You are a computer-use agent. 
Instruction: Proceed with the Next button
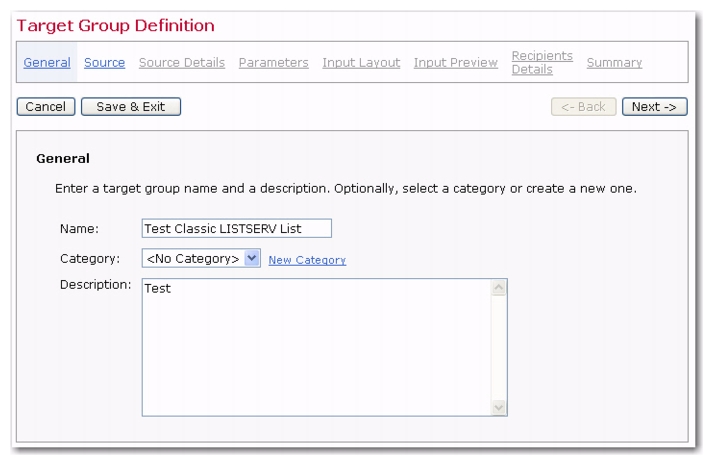coord(654,106)
